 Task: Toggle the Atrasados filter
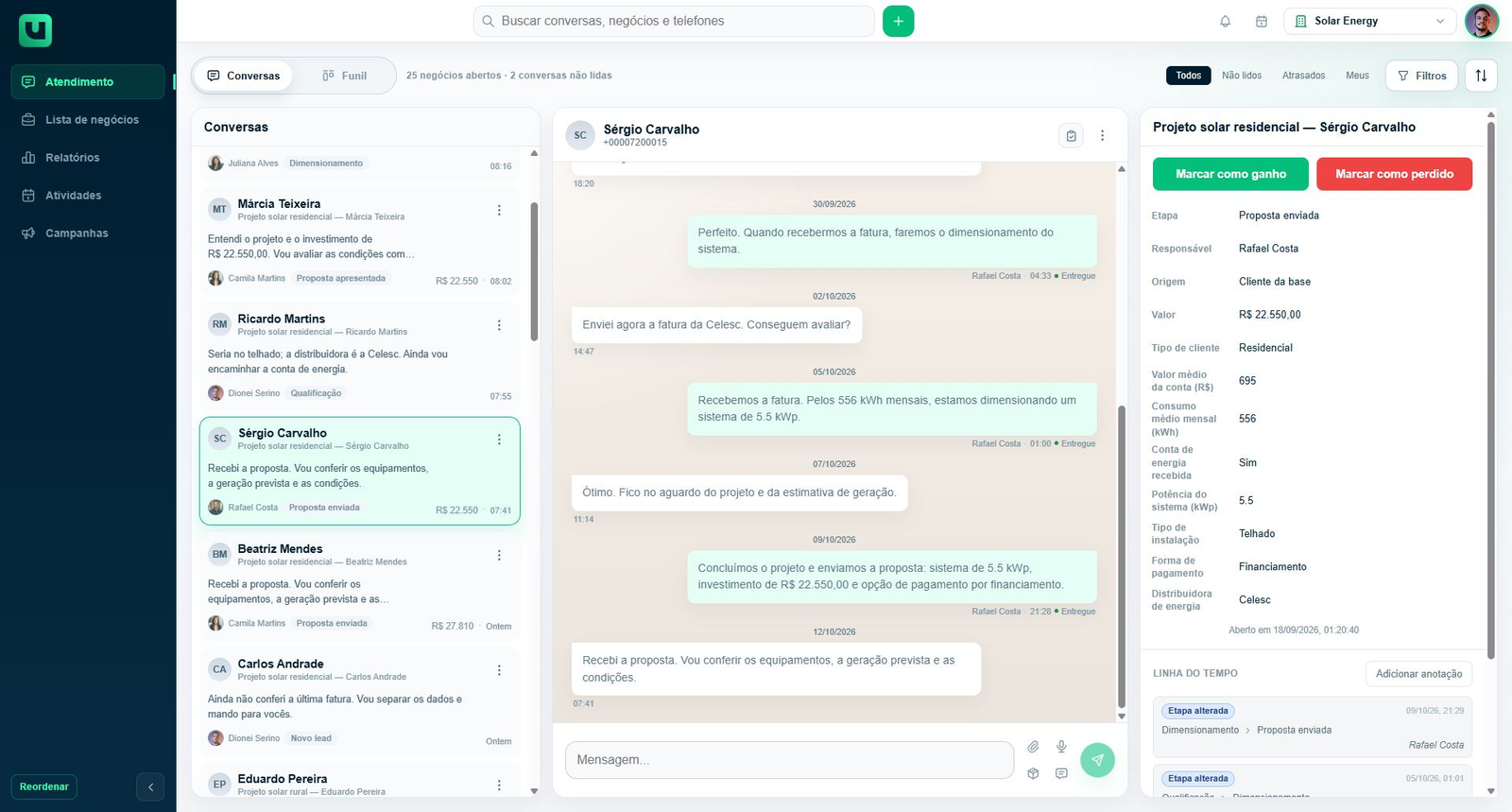pos(1303,76)
